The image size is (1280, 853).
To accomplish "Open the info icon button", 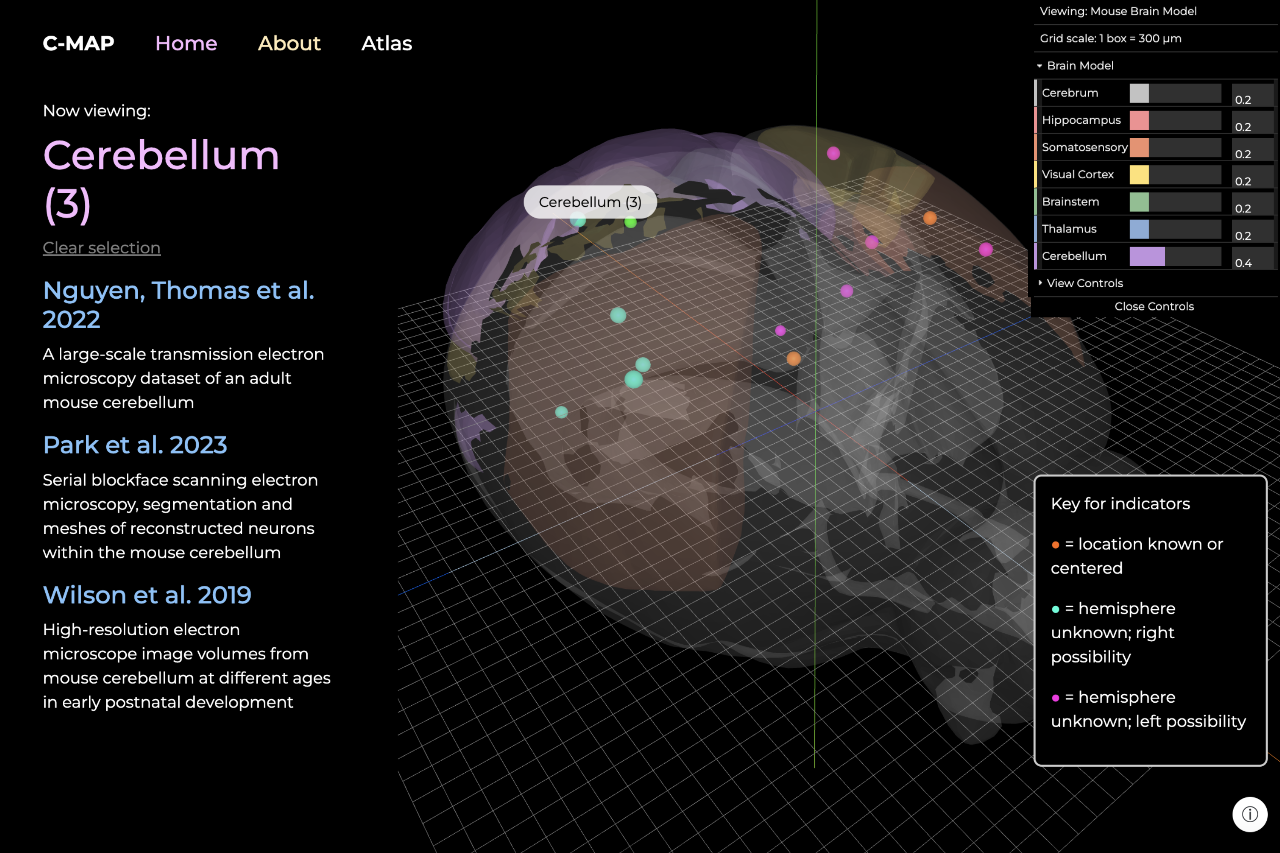I will click(1250, 814).
